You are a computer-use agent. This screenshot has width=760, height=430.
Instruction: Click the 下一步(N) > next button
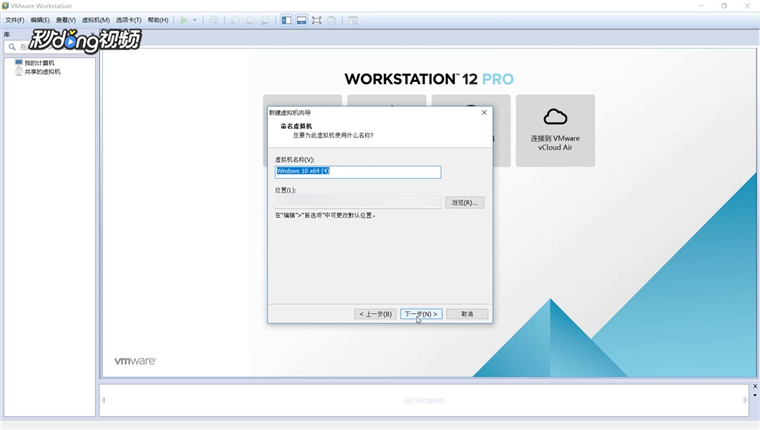tap(421, 314)
